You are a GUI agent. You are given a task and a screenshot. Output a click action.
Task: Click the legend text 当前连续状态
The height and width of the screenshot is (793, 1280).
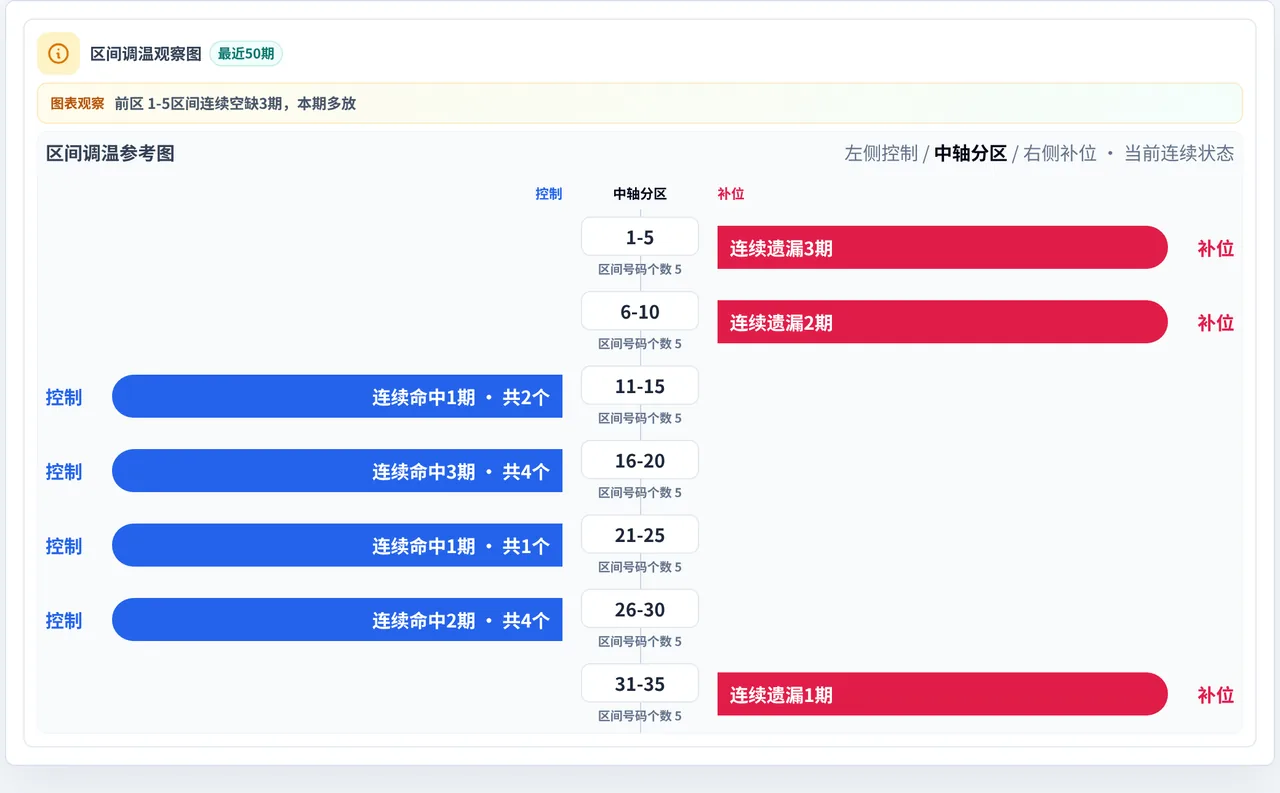pyautogui.click(x=1179, y=153)
